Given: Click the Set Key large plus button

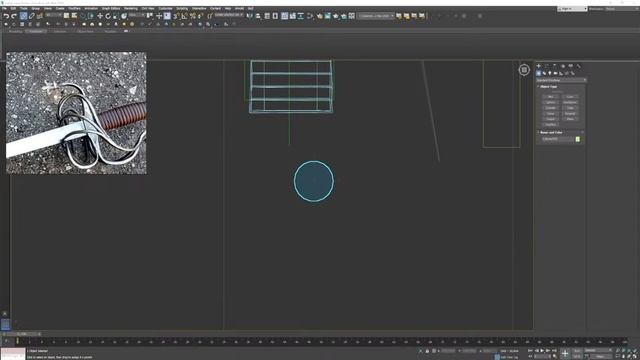Looking at the screenshot, I should pyautogui.click(x=565, y=353).
